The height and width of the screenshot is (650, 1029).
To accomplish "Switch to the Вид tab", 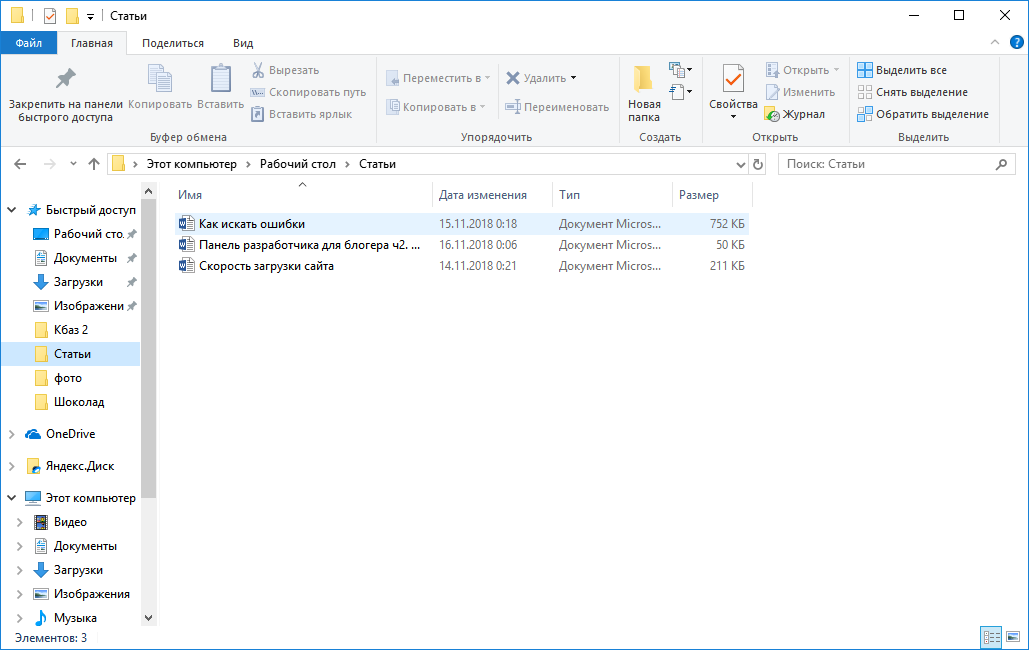I will tap(243, 43).
